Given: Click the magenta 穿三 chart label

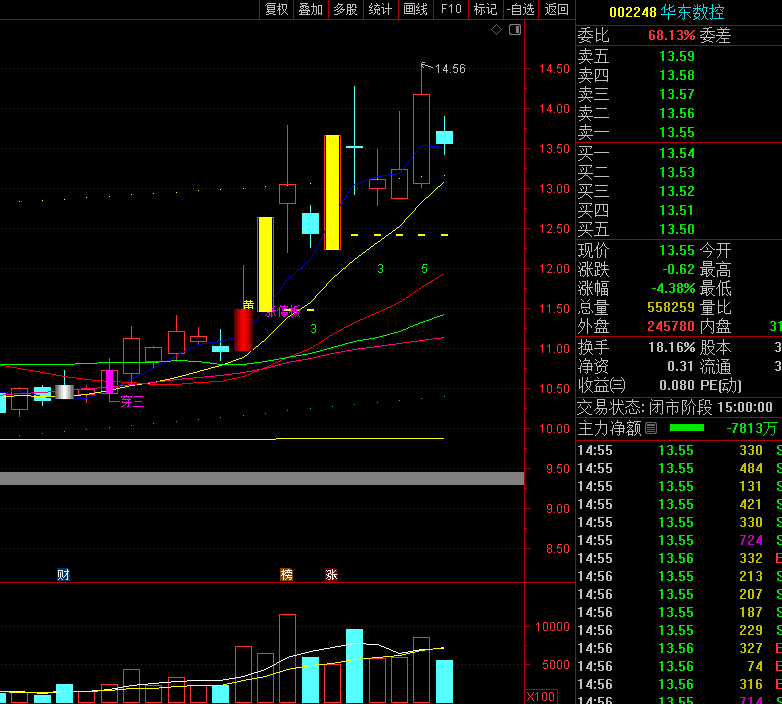Looking at the screenshot, I should [132, 401].
